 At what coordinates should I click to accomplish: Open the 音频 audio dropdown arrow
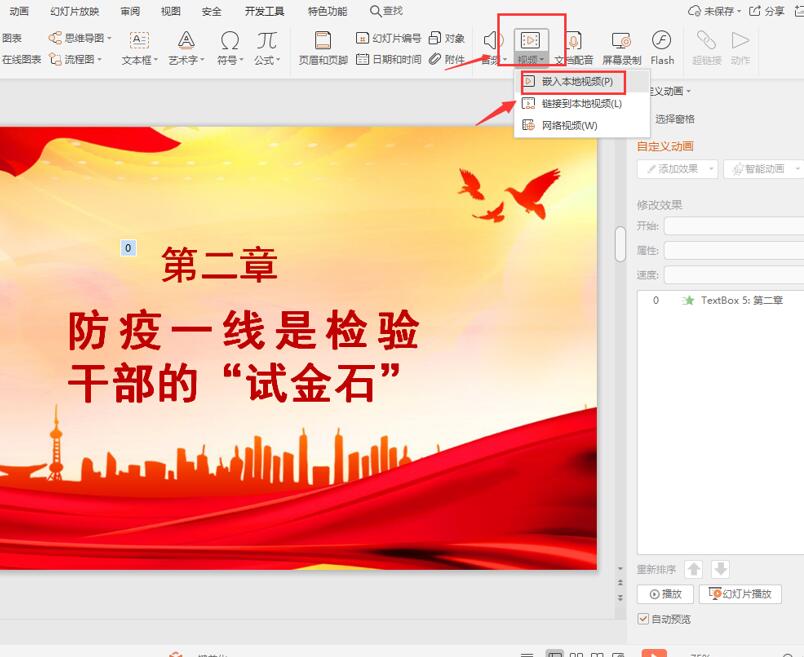click(503, 58)
